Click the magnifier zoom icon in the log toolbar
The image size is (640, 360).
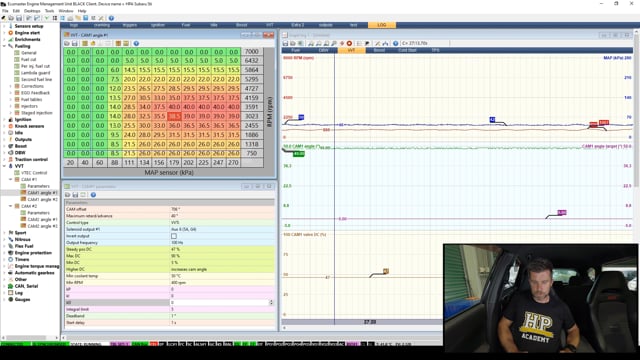click(x=334, y=43)
